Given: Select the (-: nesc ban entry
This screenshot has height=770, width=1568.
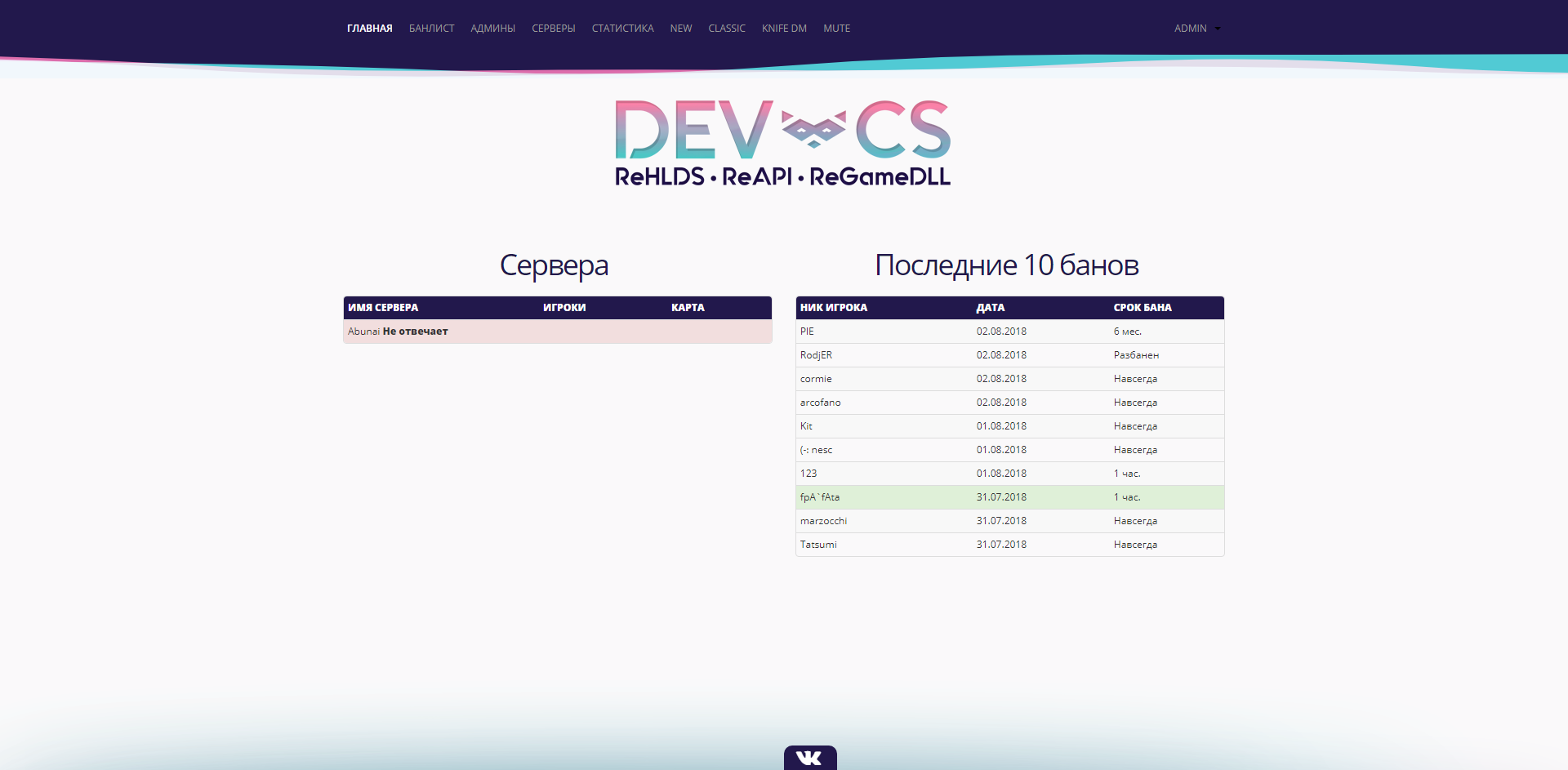Looking at the screenshot, I should click(x=1010, y=450).
